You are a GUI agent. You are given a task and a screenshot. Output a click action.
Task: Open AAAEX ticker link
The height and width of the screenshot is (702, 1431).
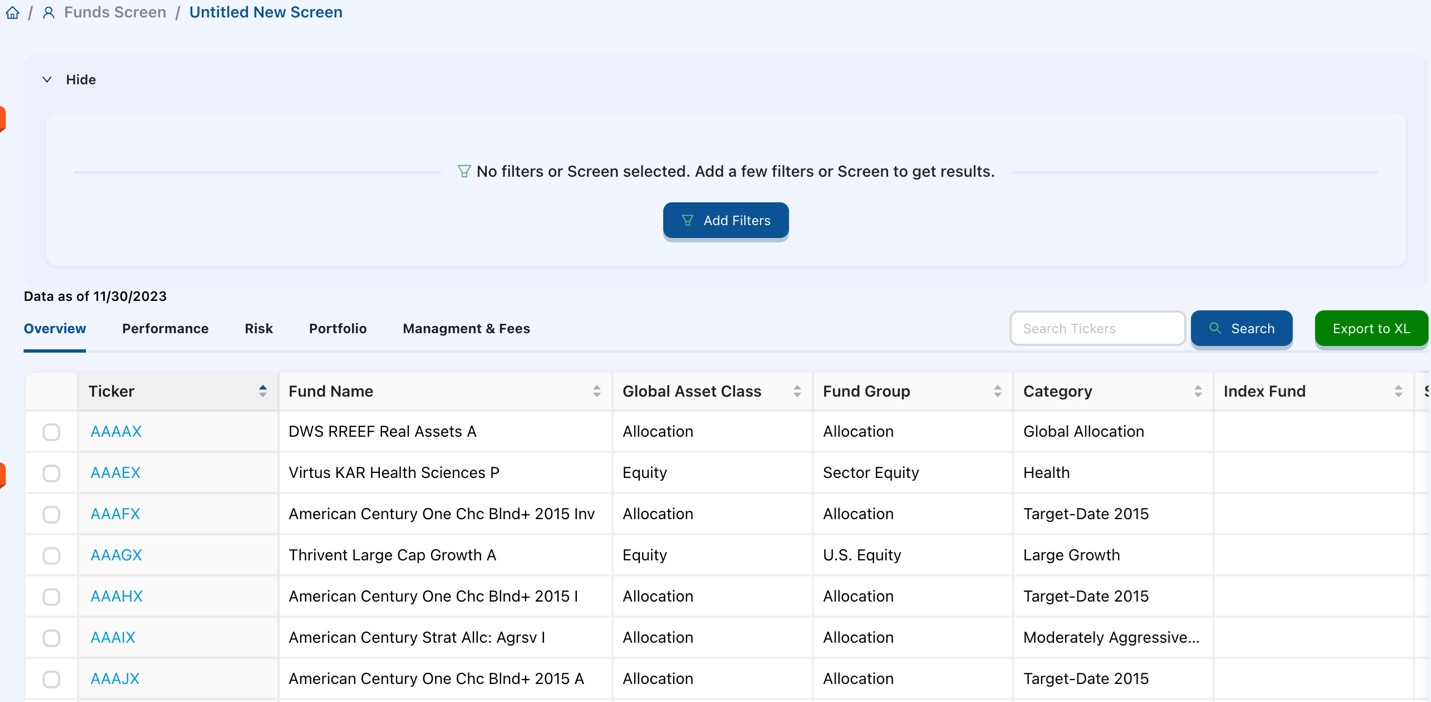coord(115,473)
